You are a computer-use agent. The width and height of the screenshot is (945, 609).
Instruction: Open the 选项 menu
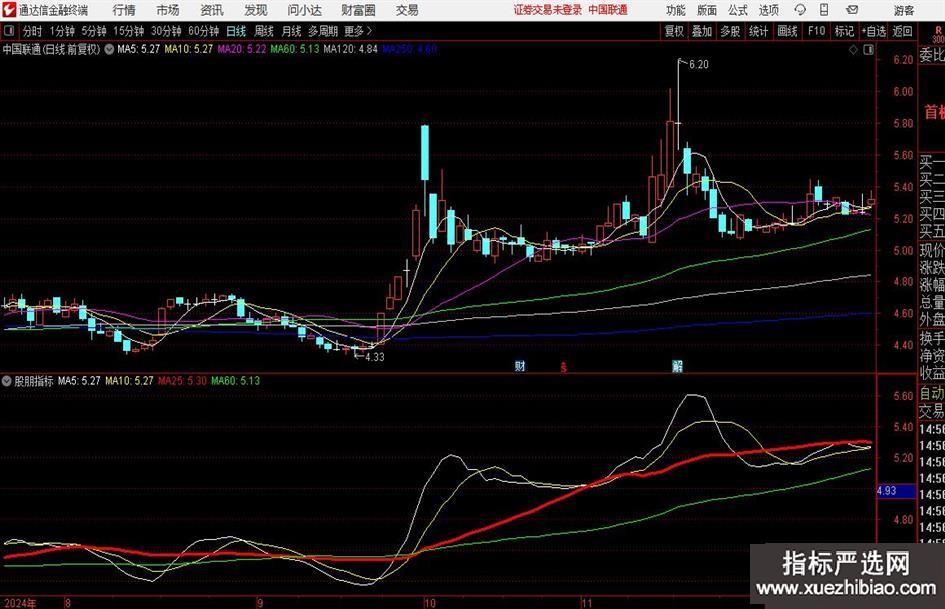768,10
